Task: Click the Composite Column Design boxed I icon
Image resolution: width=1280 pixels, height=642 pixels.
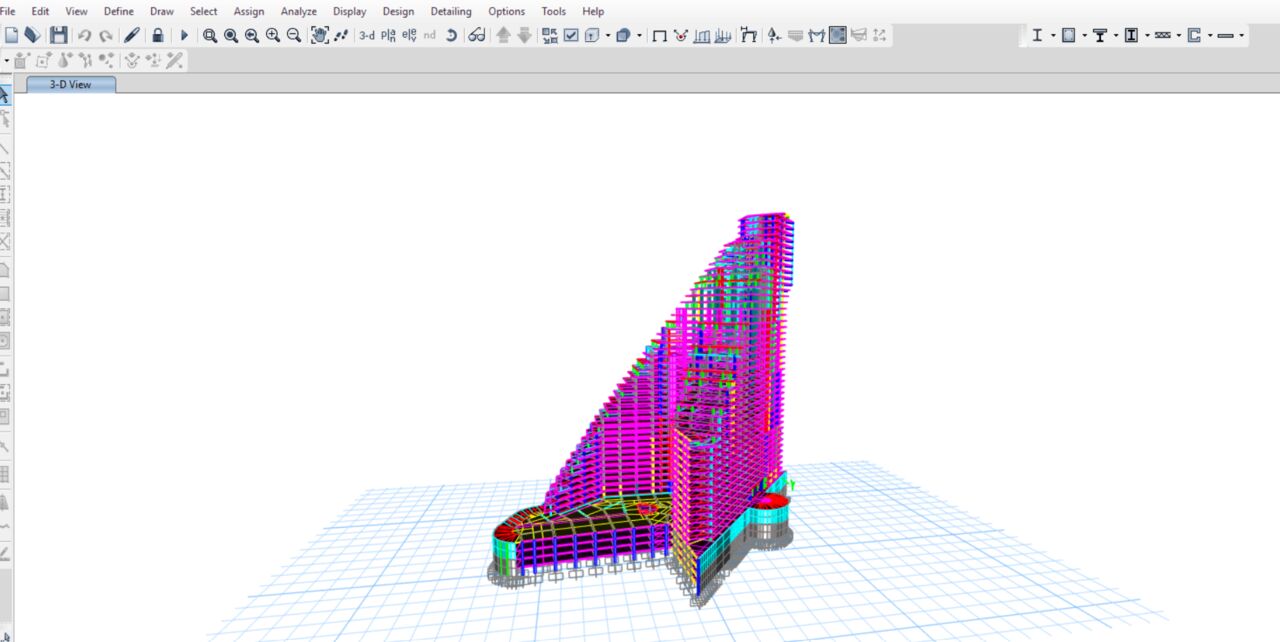Action: pyautogui.click(x=1131, y=35)
